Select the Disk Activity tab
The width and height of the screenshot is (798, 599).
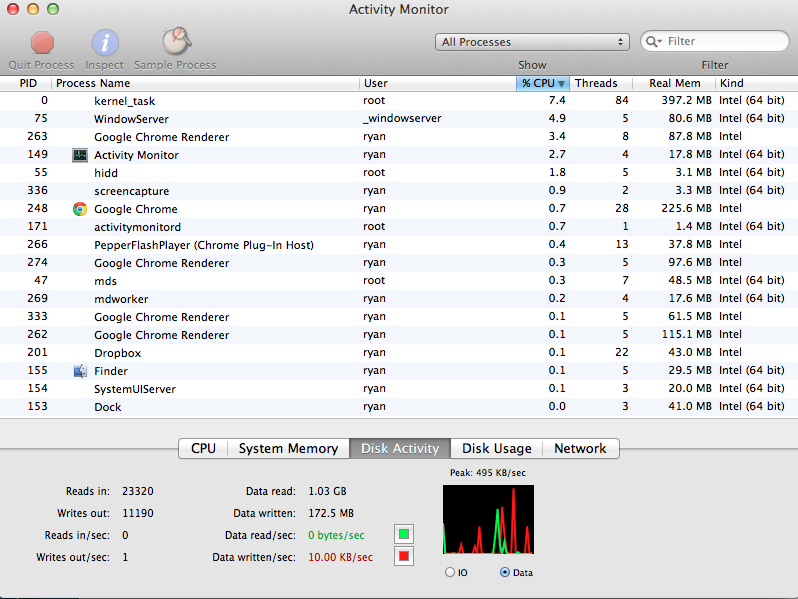point(400,448)
